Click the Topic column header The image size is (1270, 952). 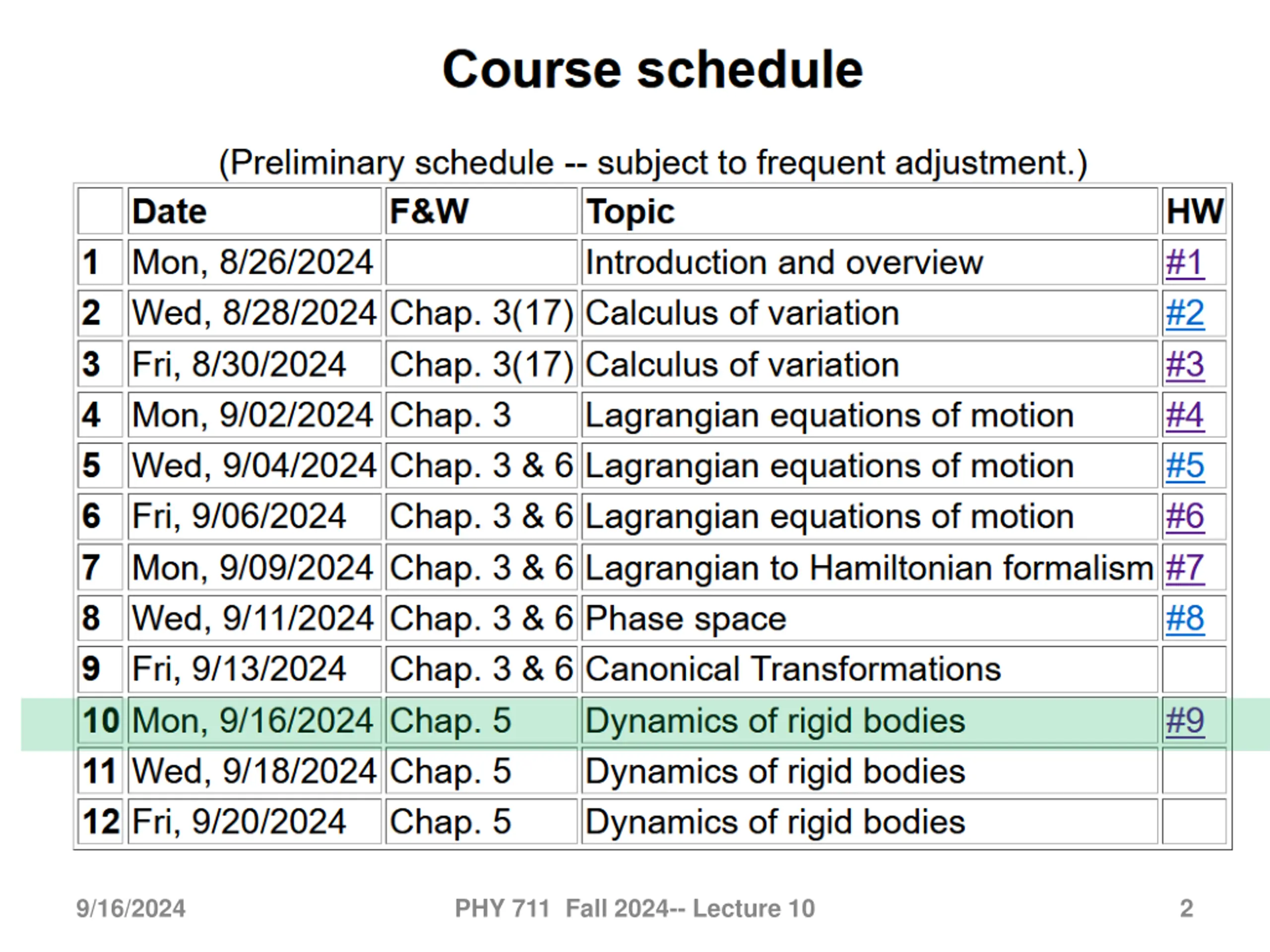tap(630, 211)
